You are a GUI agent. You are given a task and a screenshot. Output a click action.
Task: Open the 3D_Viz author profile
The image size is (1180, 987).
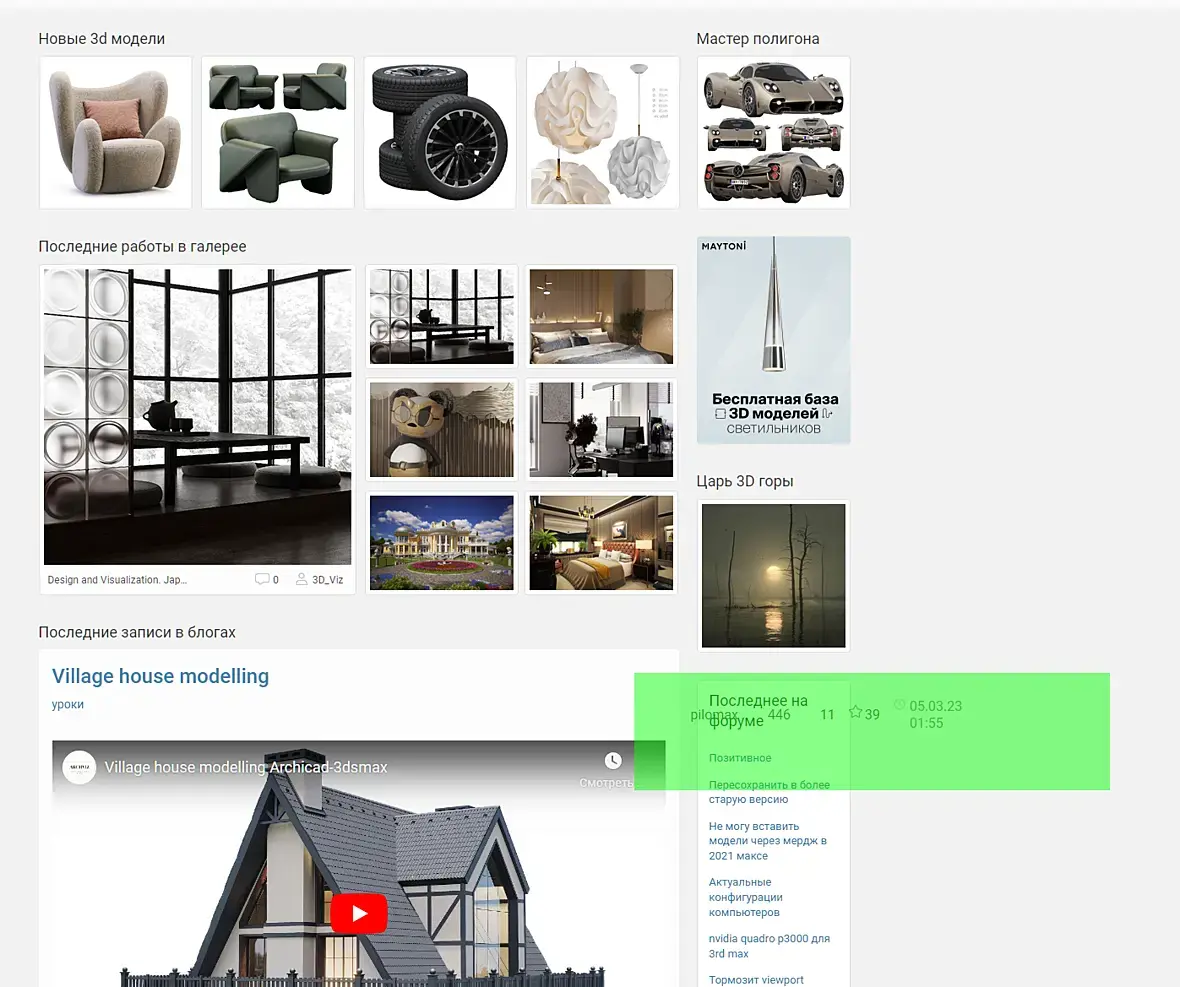[x=327, y=580]
